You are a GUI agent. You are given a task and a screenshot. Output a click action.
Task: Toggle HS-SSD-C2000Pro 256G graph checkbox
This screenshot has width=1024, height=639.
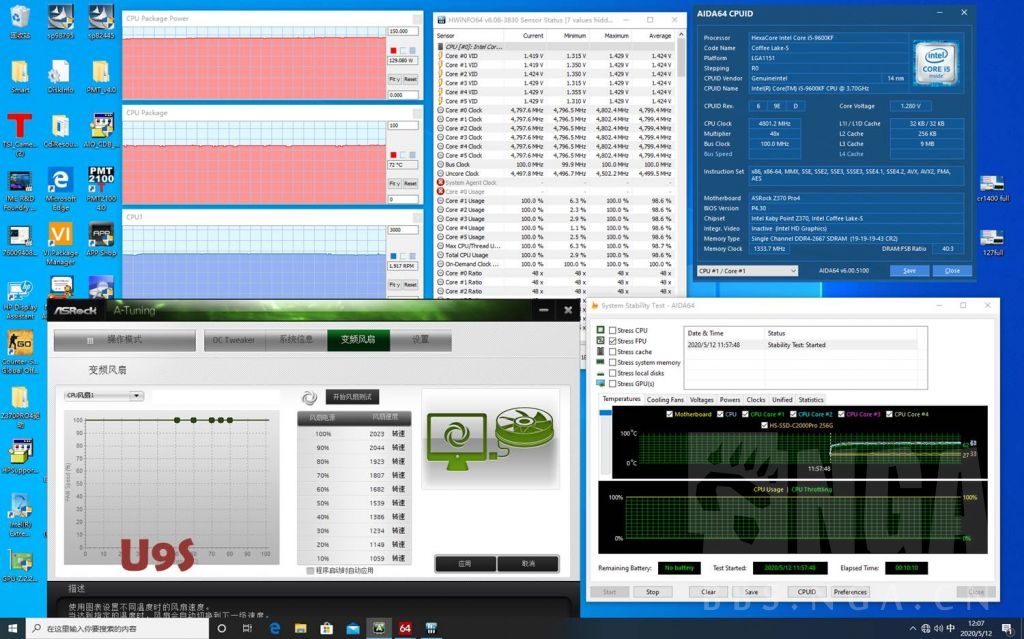[x=764, y=425]
